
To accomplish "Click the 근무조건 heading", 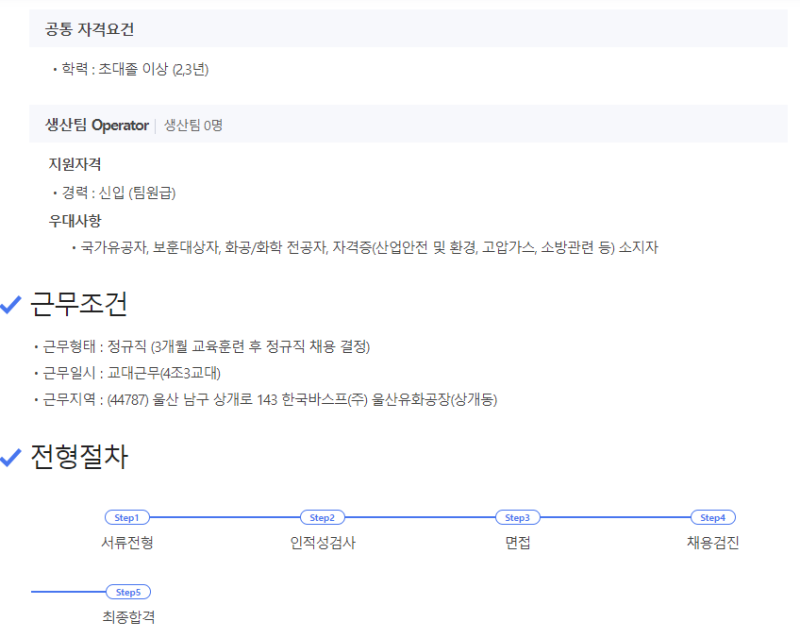I will click(x=80, y=304).
